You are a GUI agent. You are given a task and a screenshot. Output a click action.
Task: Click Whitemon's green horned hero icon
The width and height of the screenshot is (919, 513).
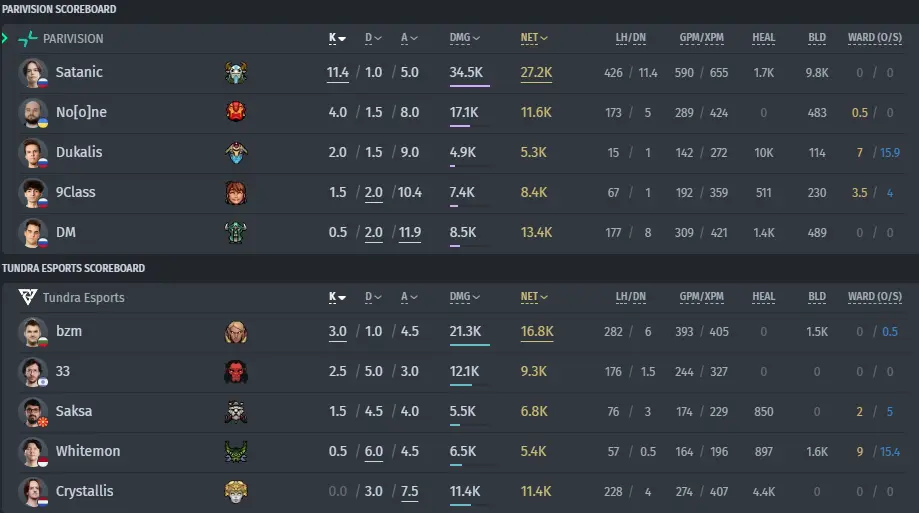pyautogui.click(x=236, y=452)
